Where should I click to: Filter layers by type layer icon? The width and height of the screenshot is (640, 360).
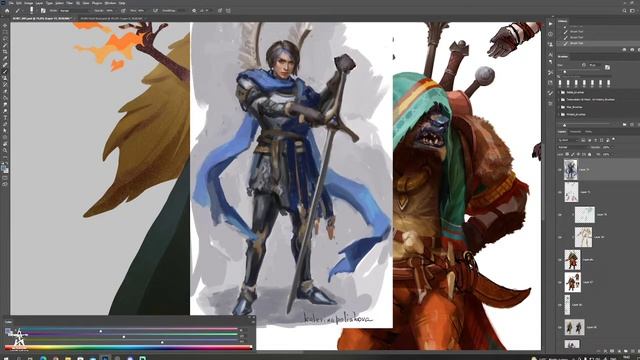pos(596,140)
